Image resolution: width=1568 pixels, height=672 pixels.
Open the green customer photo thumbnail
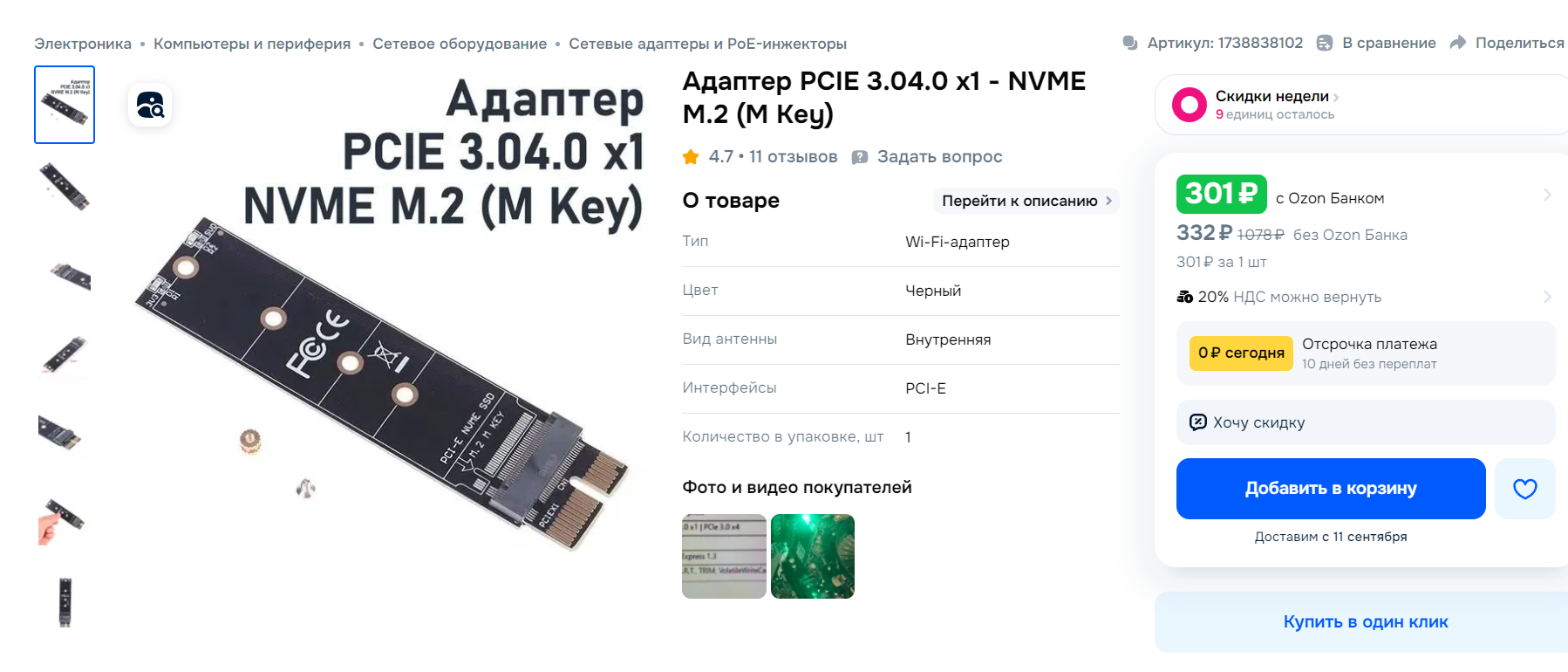[x=813, y=557]
